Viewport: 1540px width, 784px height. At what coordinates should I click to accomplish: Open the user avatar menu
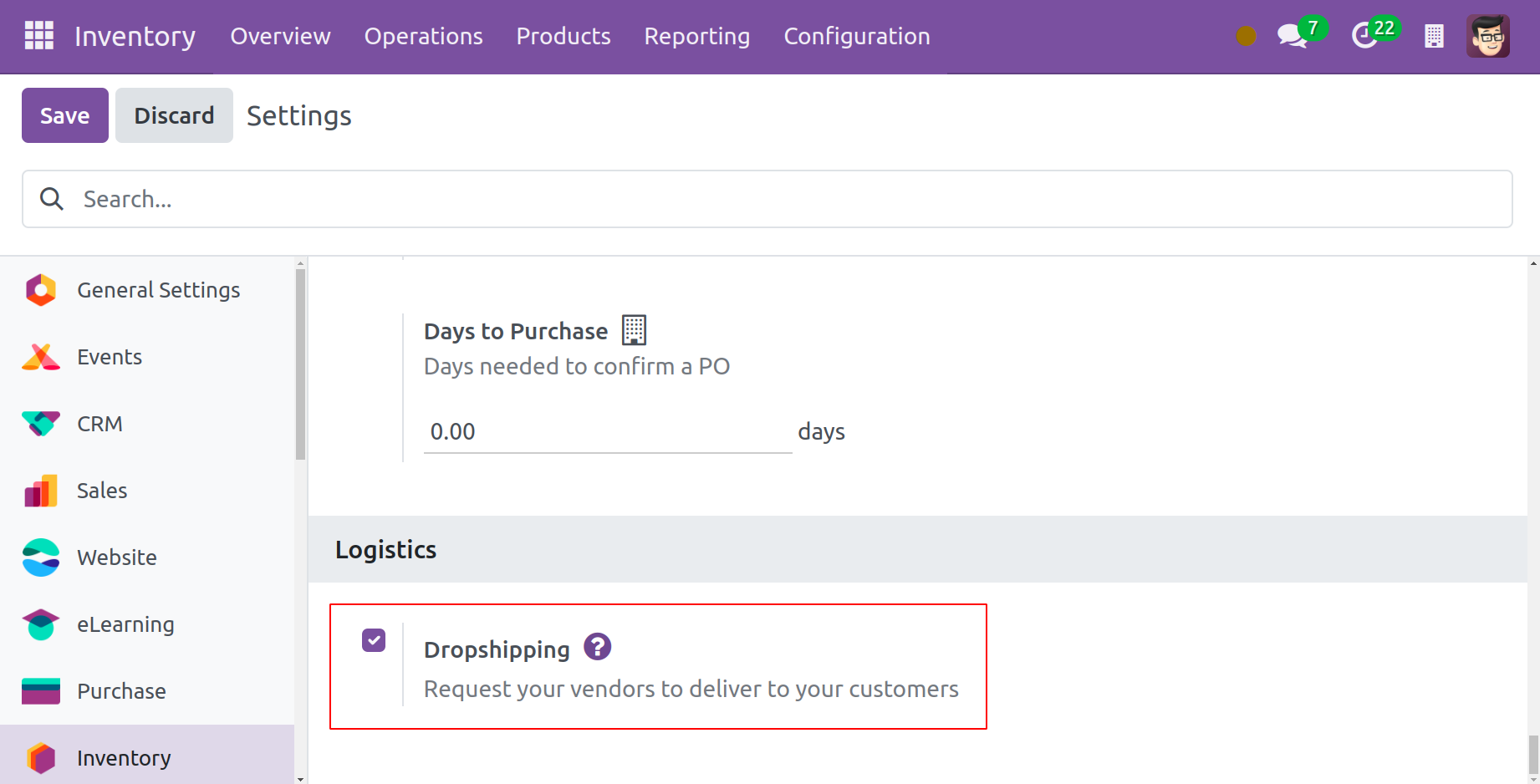pos(1487,36)
